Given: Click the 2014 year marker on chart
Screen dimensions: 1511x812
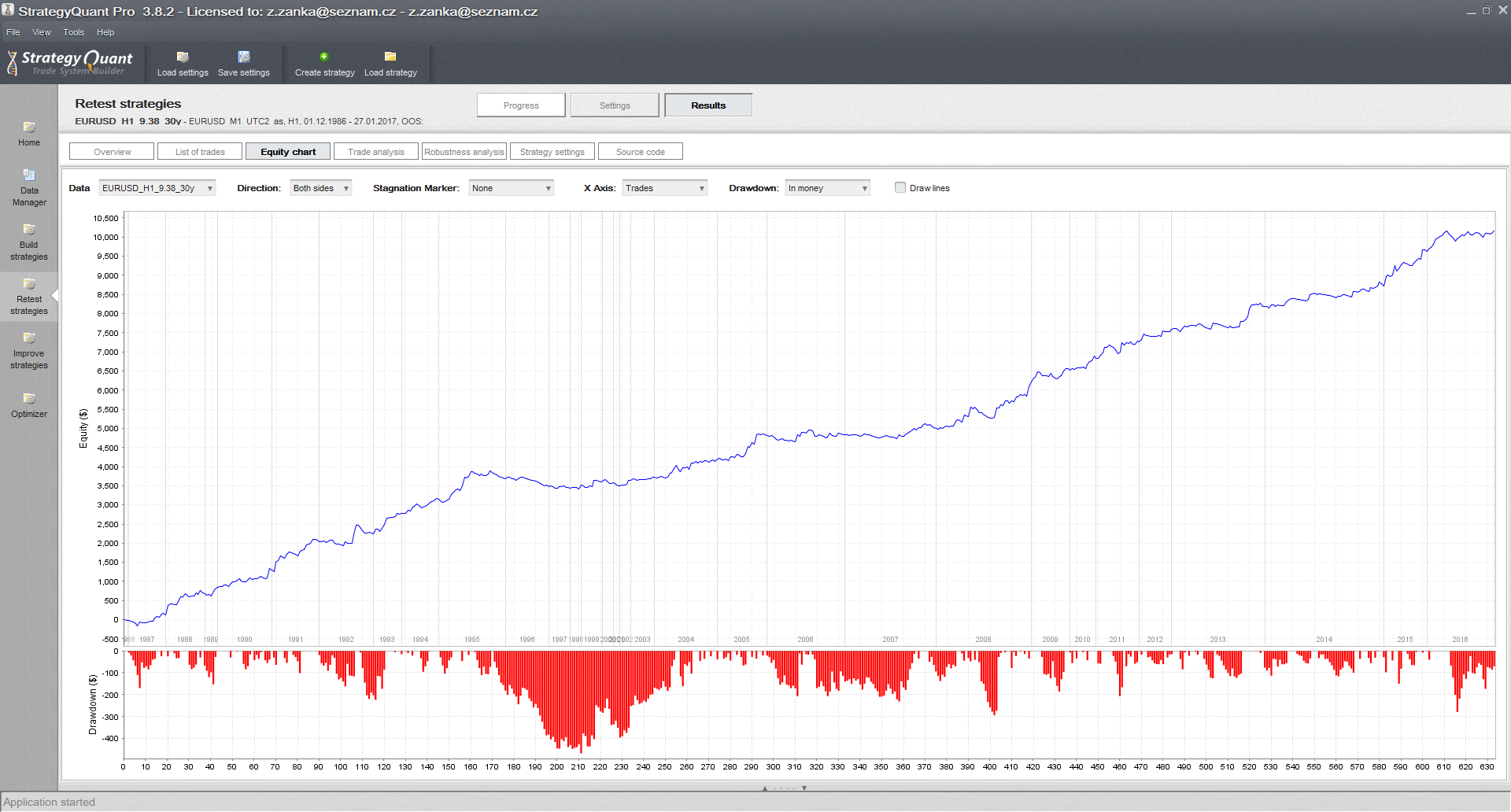Looking at the screenshot, I should pos(1324,640).
